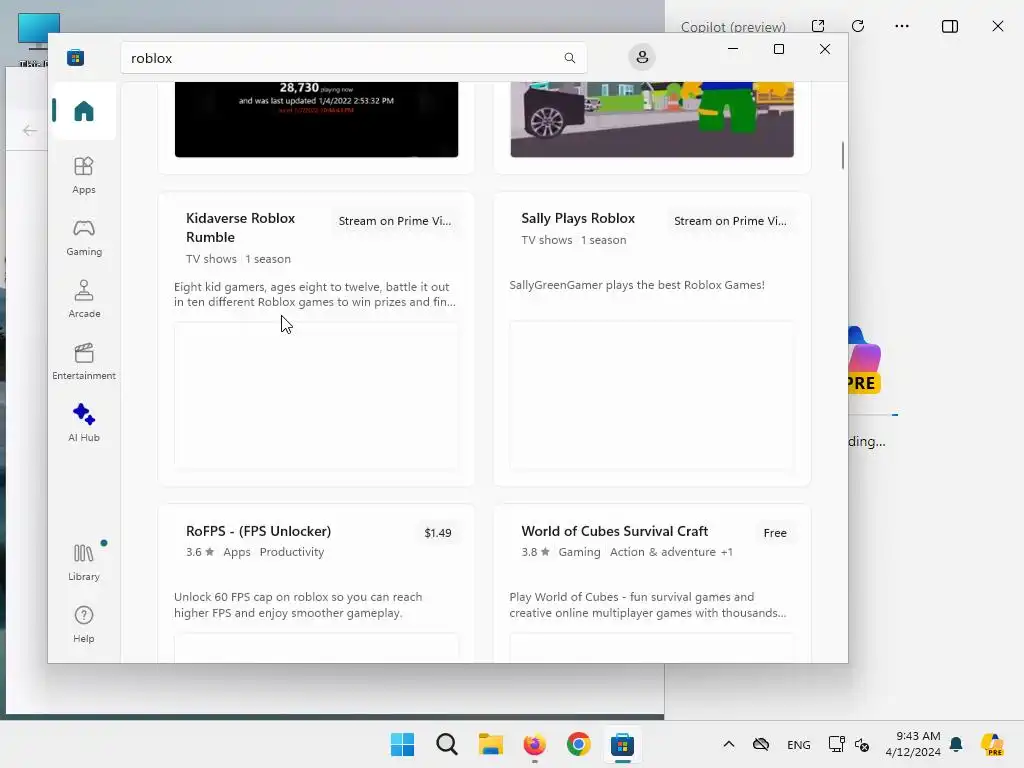Click Action & adventure category label
This screenshot has width=1024, height=768.
point(663,552)
